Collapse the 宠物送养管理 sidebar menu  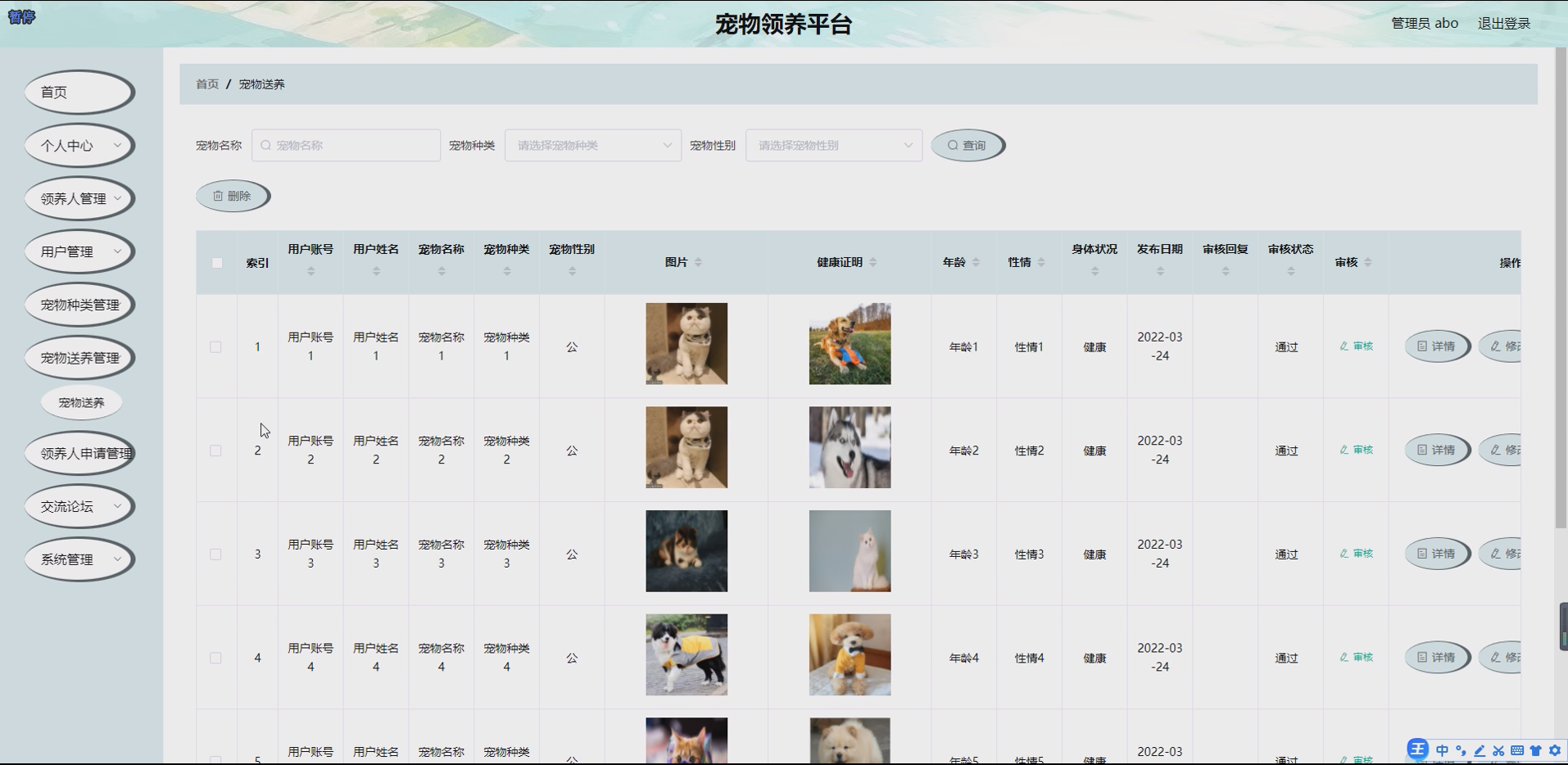pos(79,358)
